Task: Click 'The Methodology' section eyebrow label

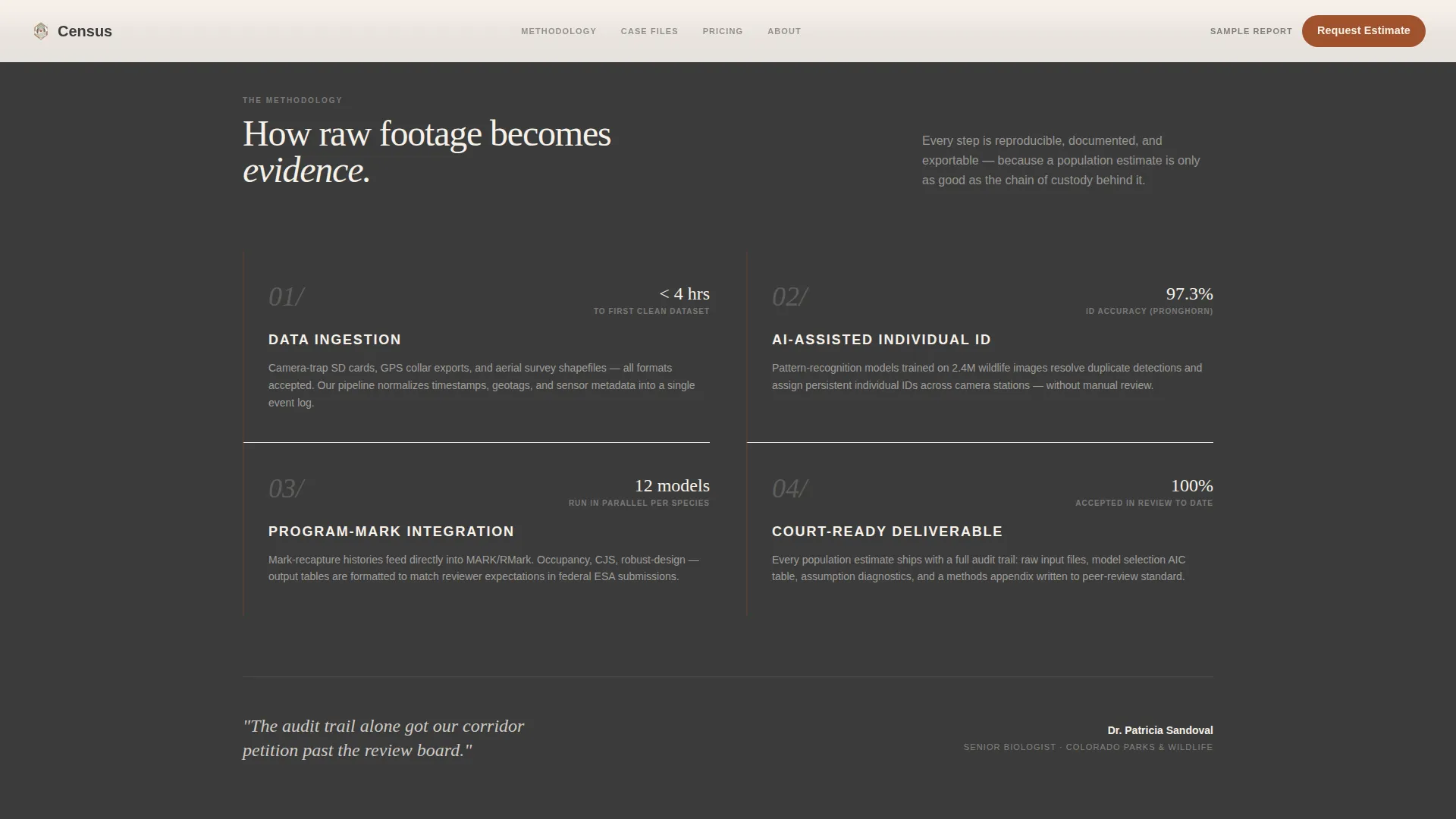Action: tap(292, 100)
